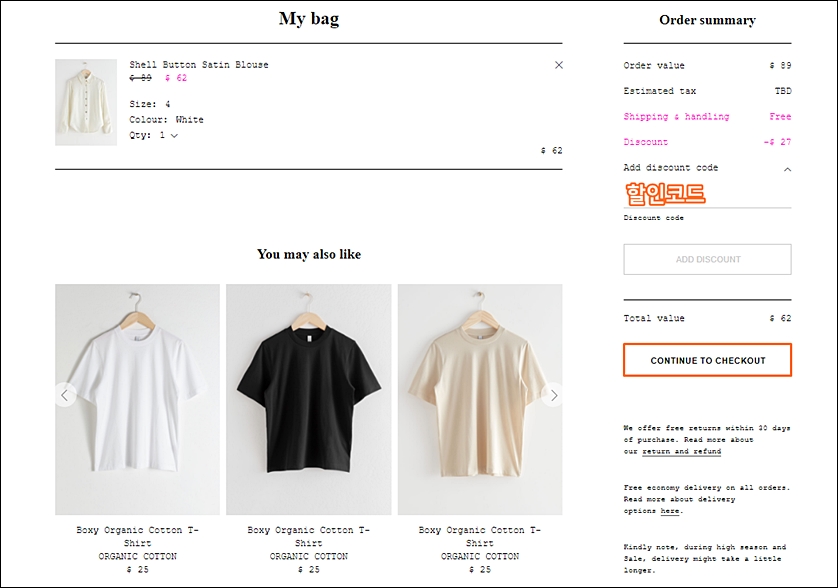Click the ADD DISCOUNT button
The image size is (838, 588).
707,259
